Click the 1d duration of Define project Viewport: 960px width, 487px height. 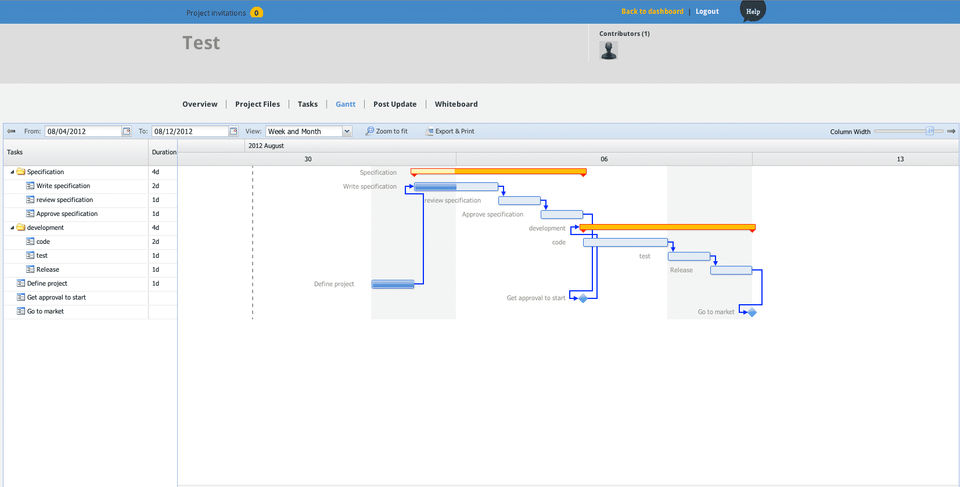tap(156, 284)
